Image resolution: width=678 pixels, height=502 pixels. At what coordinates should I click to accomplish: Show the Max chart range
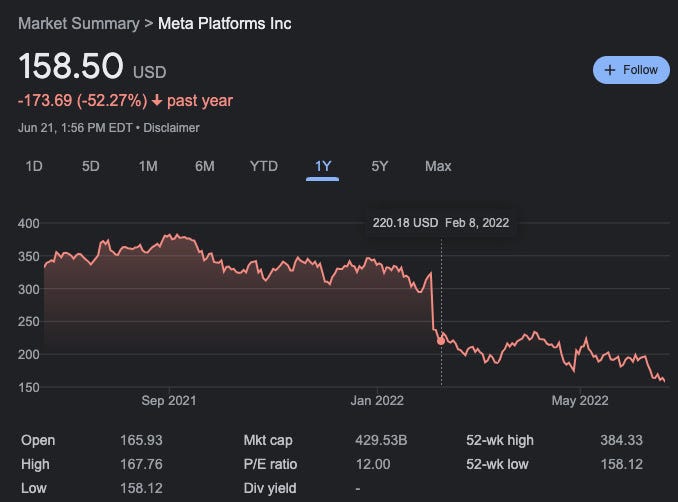click(x=438, y=166)
